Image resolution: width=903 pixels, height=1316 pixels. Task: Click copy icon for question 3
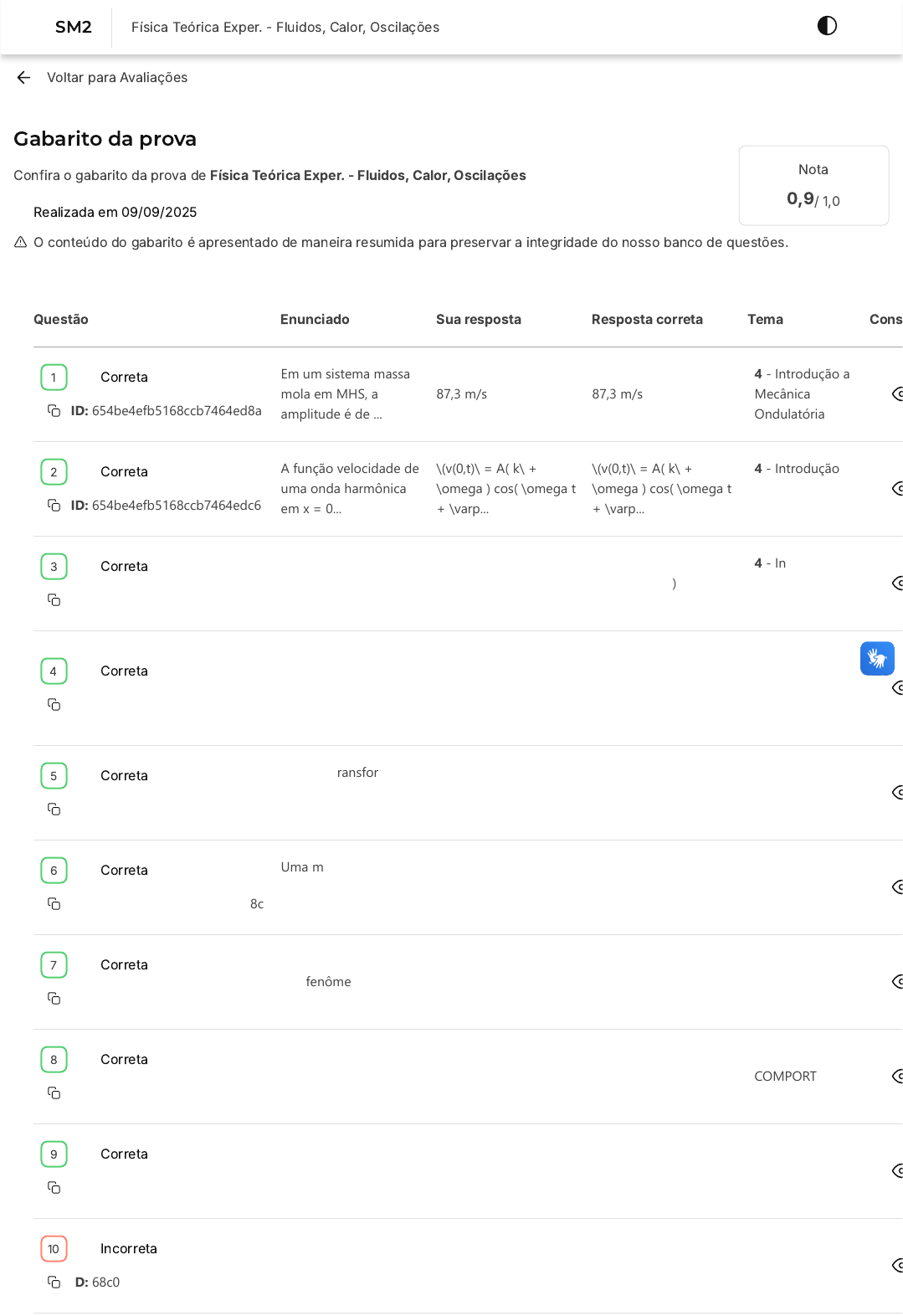click(54, 600)
